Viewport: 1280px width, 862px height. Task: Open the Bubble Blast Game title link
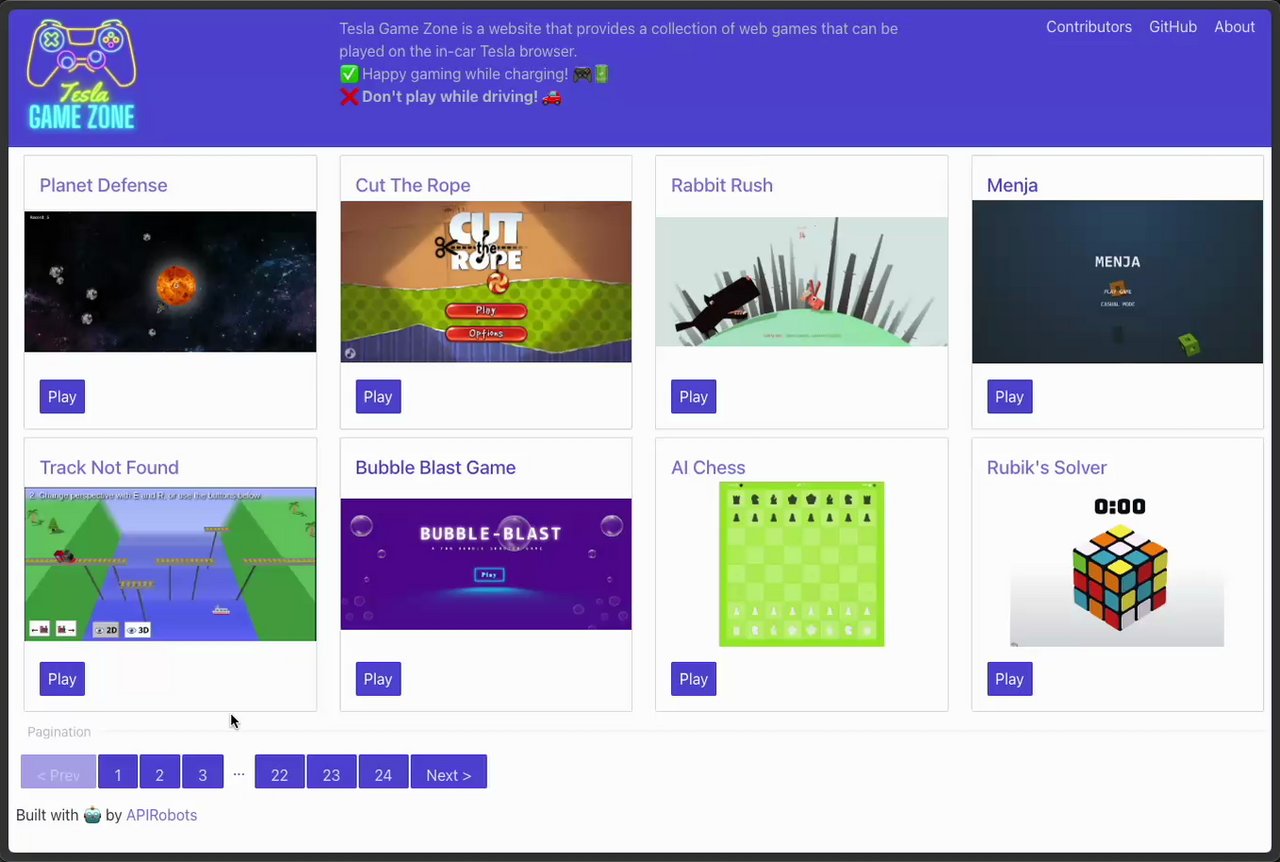tap(435, 467)
